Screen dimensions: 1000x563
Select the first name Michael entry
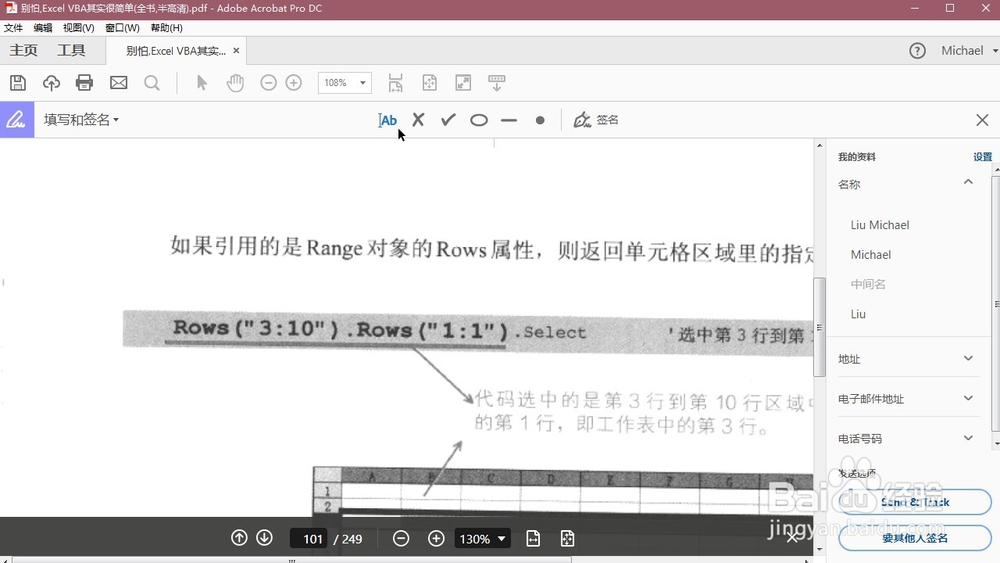tap(871, 255)
